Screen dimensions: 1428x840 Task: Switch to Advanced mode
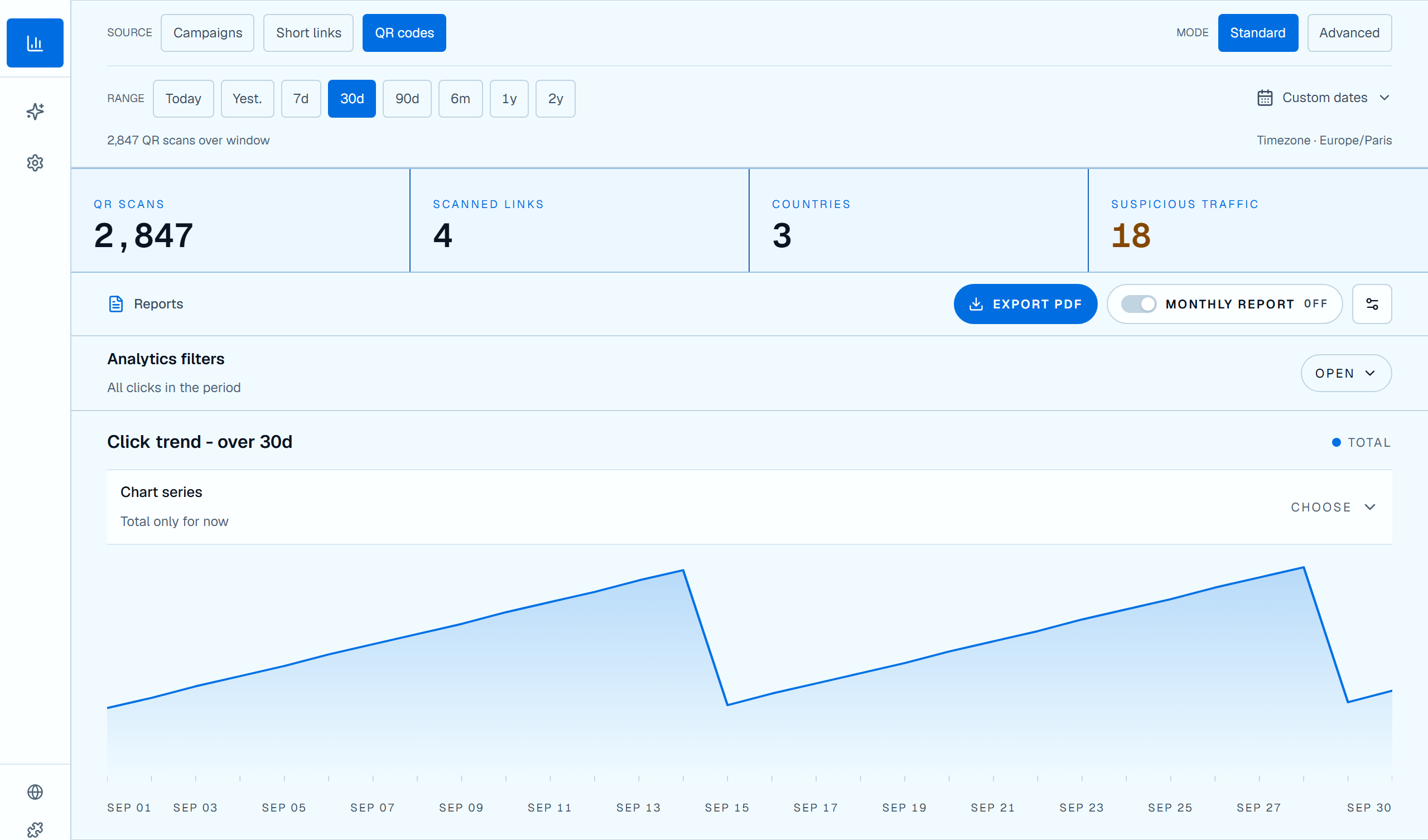[x=1349, y=33]
